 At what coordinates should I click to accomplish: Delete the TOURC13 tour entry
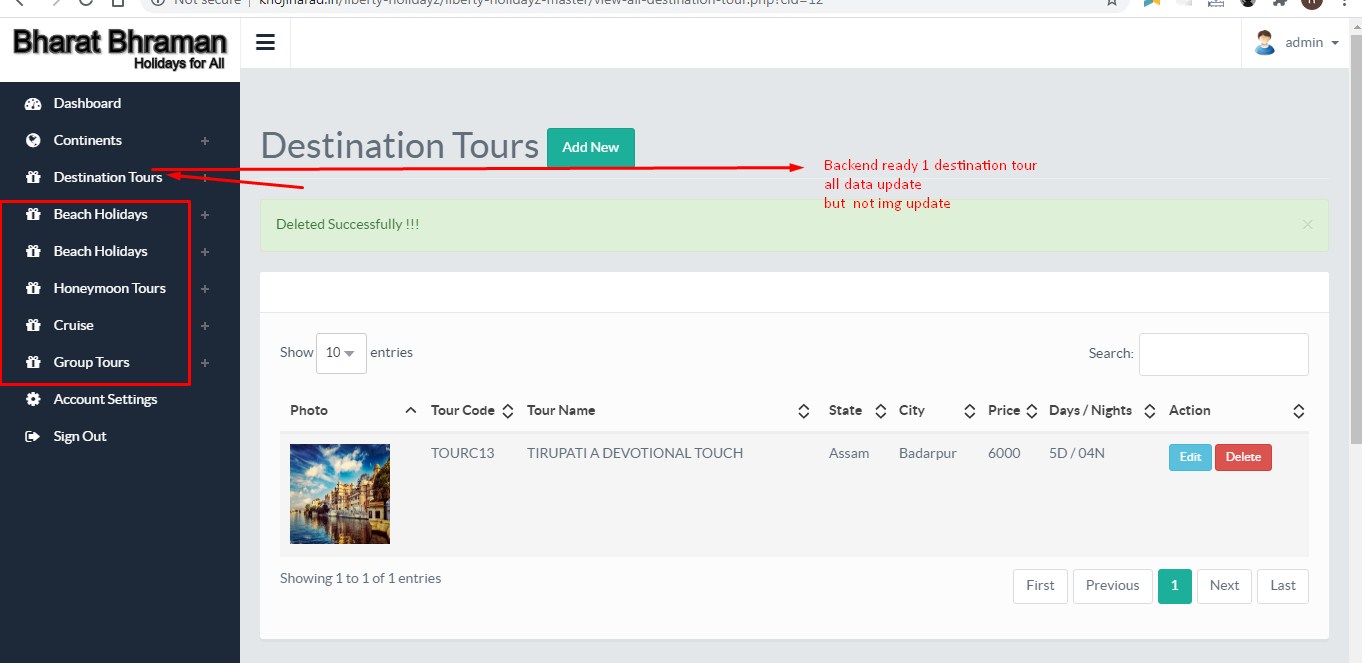[x=1243, y=457]
